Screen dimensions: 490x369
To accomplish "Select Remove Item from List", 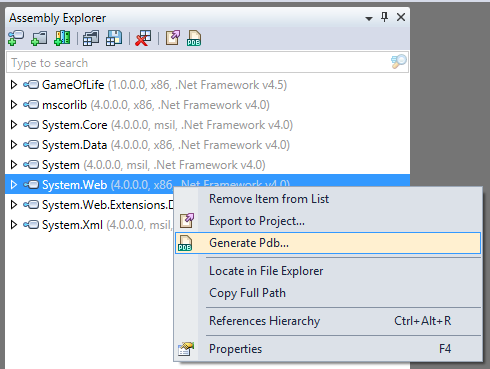I will coord(269,199).
